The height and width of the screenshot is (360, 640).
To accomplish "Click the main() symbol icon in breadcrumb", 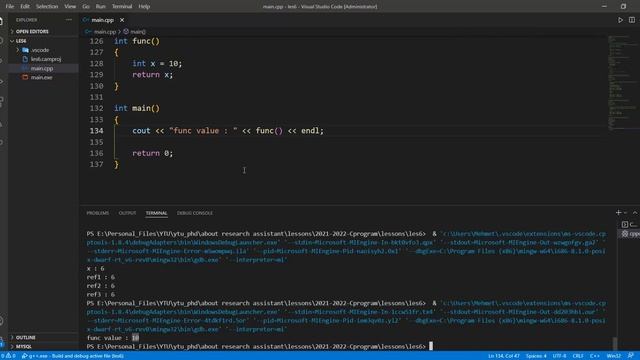I will [x=126, y=31].
